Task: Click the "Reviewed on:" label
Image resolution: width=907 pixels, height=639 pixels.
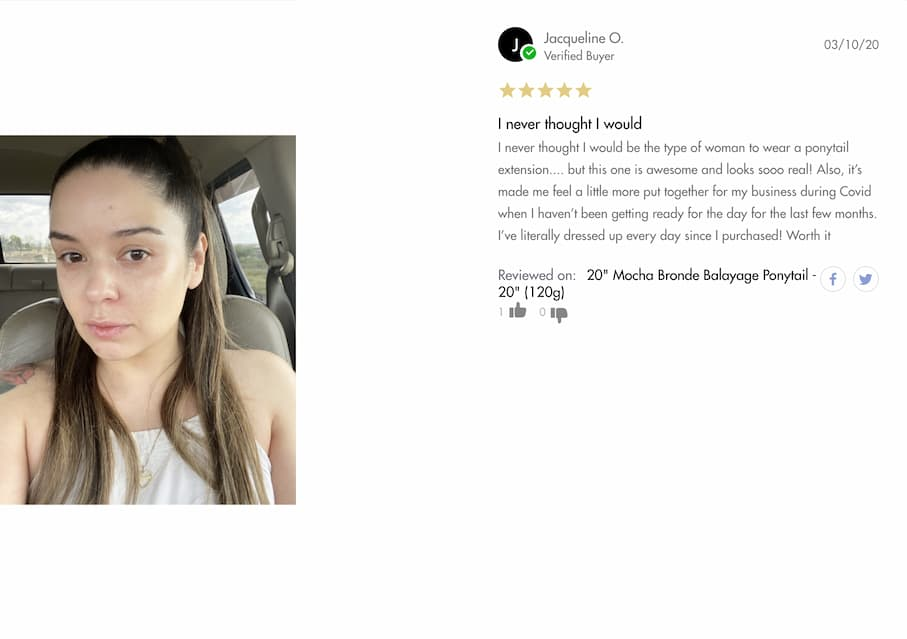Action: click(x=537, y=275)
